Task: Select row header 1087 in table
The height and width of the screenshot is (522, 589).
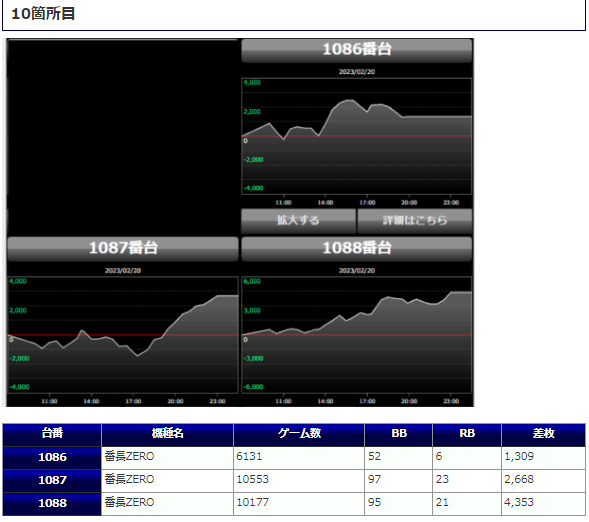Action: pyautogui.click(x=52, y=481)
